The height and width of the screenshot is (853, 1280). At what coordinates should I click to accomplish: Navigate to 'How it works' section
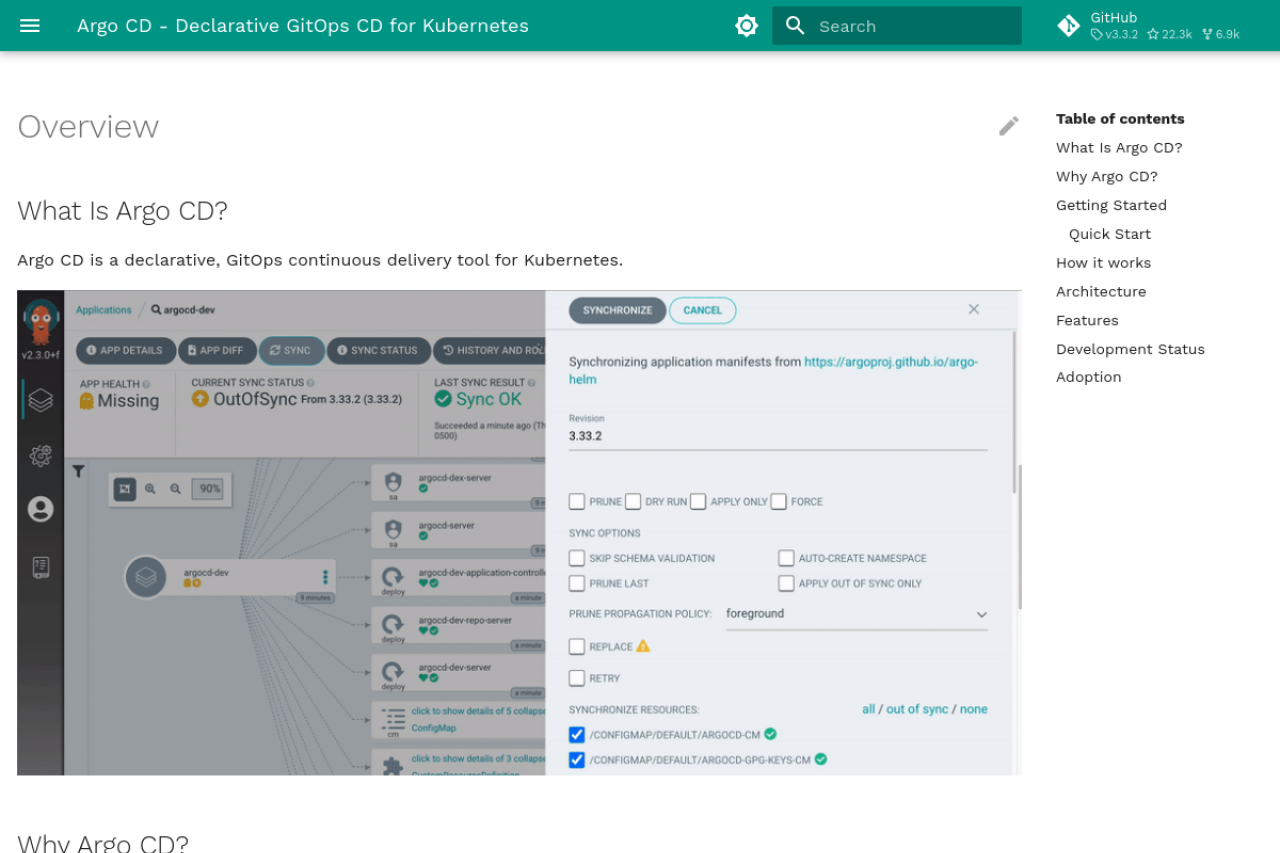click(1103, 263)
